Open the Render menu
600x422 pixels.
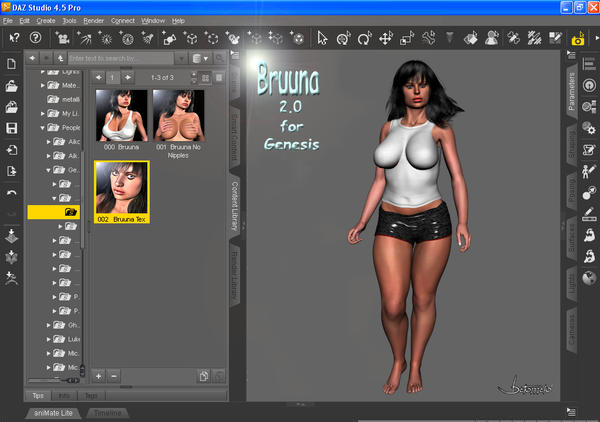(94, 21)
